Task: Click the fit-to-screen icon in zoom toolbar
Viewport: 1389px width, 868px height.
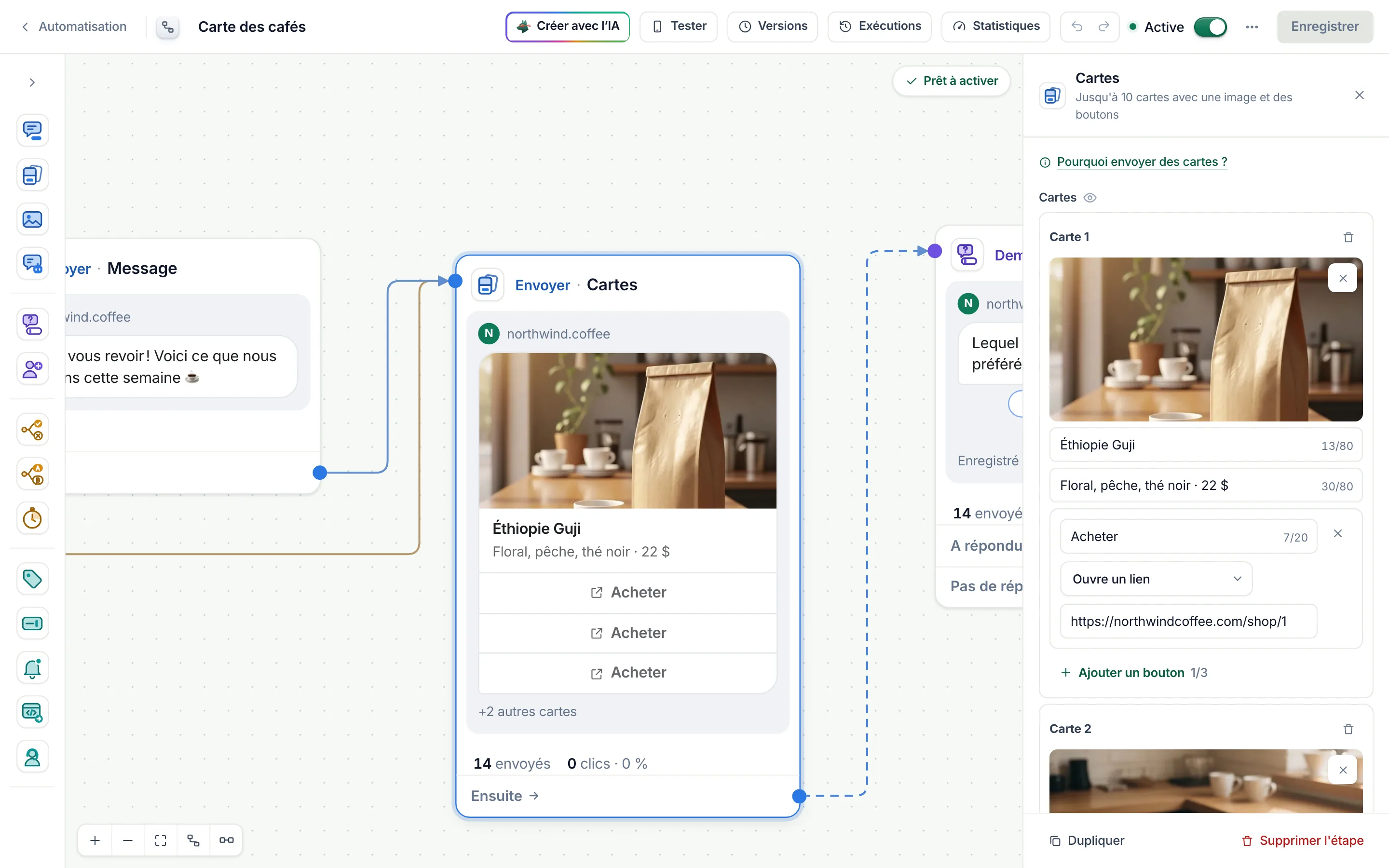Action: click(x=161, y=841)
